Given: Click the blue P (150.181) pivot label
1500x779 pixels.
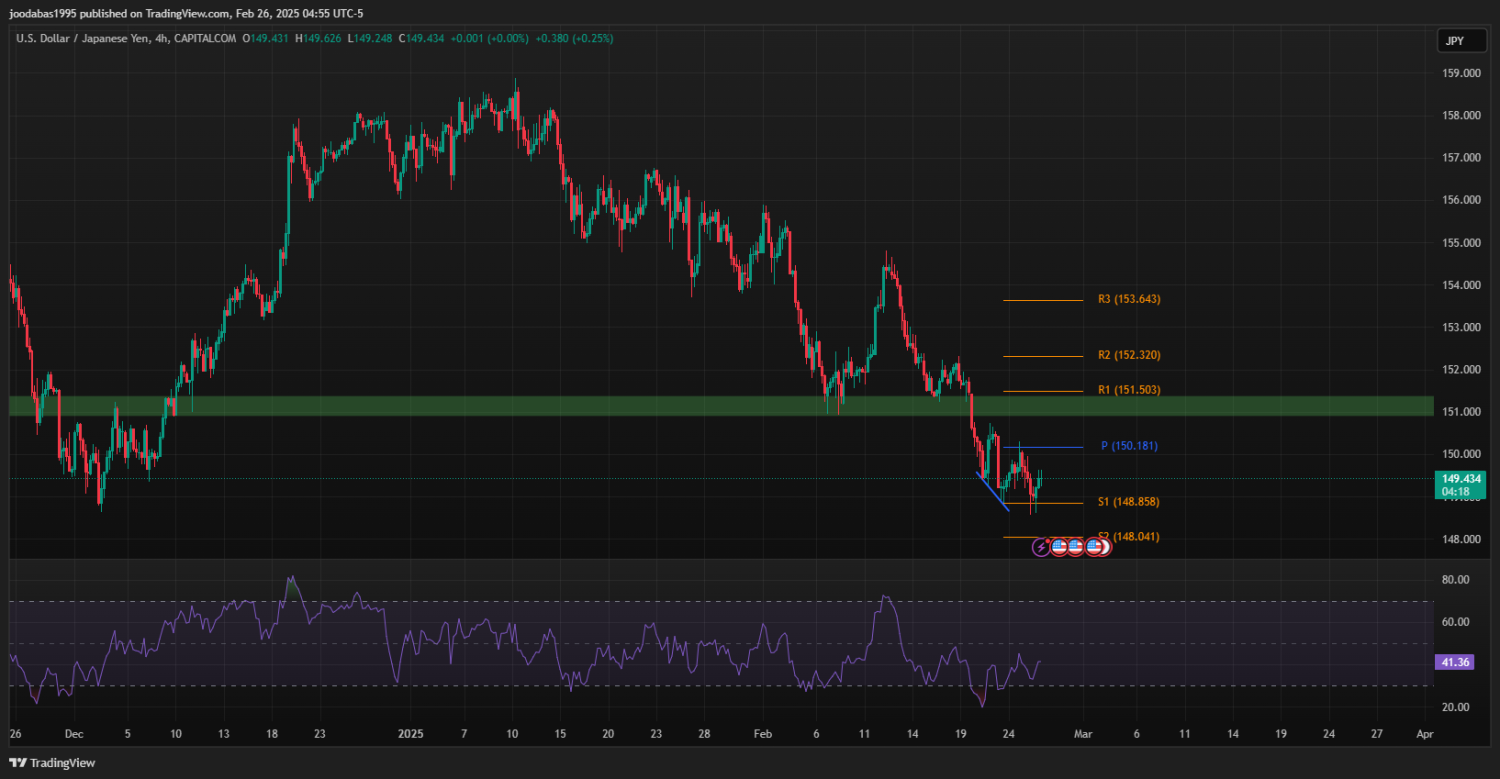Looking at the screenshot, I should click(x=1129, y=446).
